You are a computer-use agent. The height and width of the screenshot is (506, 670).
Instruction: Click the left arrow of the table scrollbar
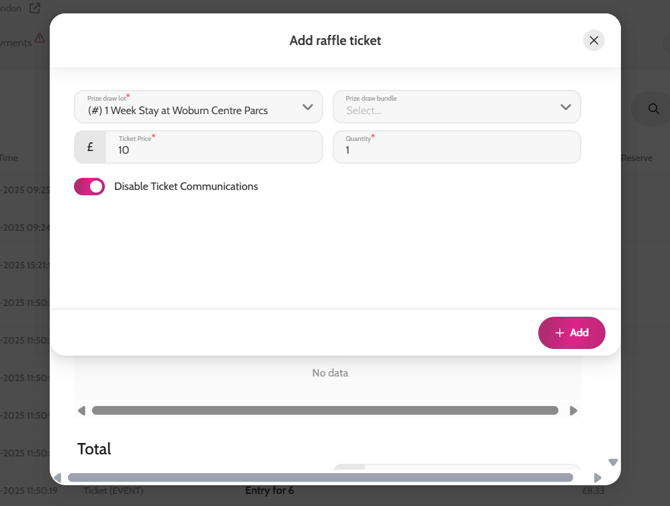coord(82,410)
